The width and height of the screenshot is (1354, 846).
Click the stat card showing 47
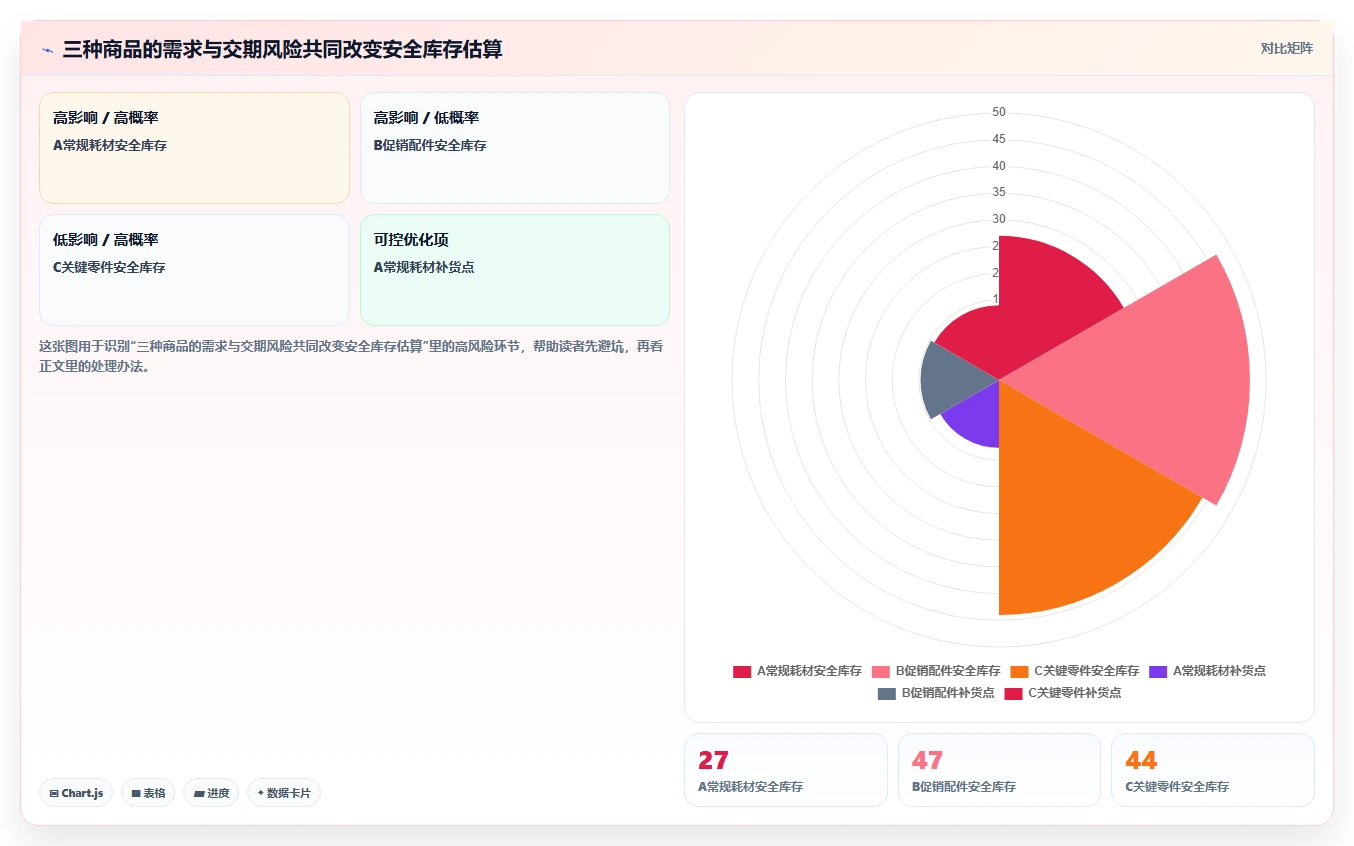(999, 770)
